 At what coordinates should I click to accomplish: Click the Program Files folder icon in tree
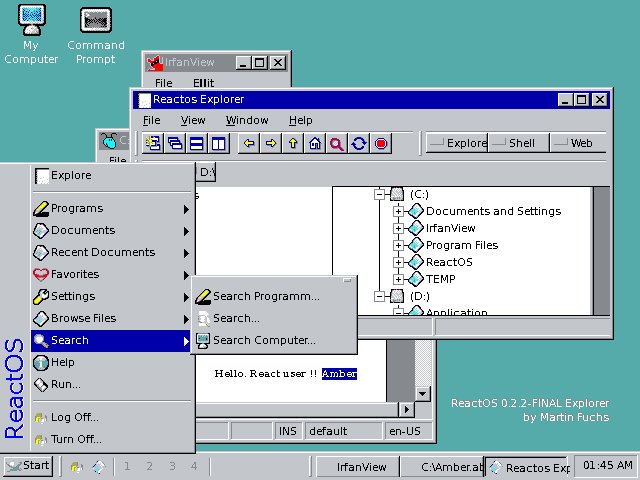click(416, 245)
